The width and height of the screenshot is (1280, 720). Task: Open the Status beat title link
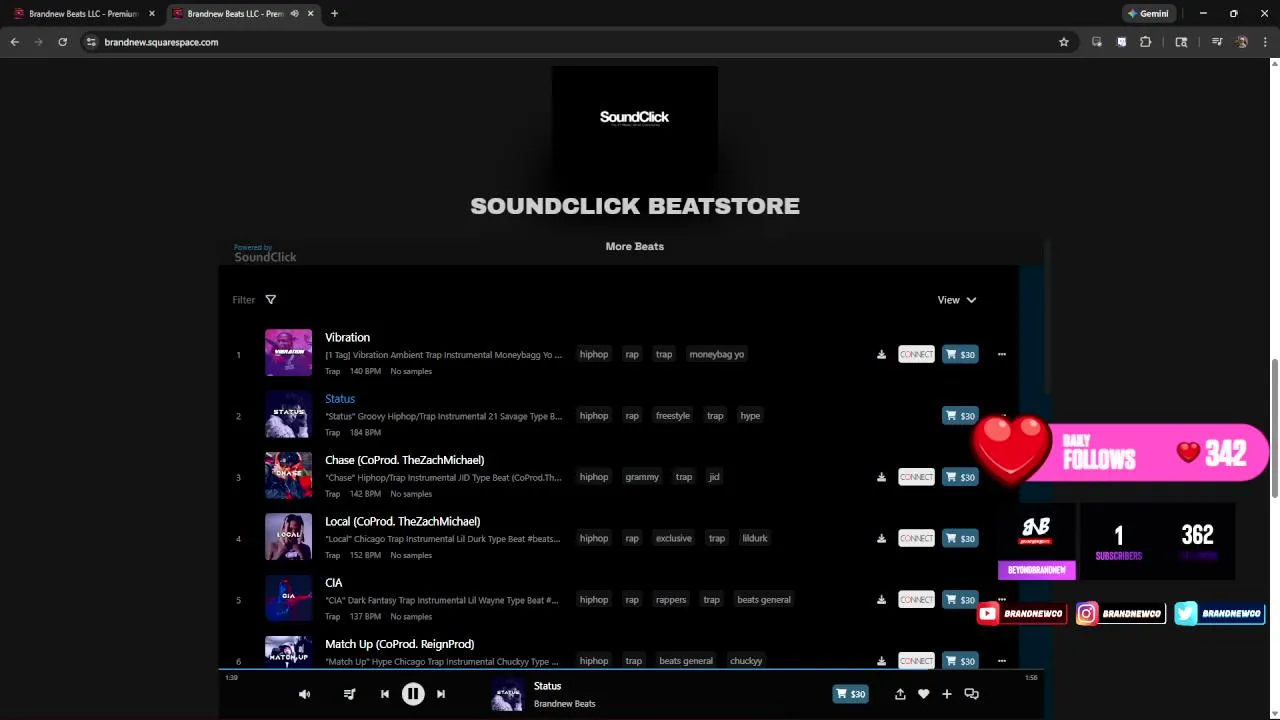pos(340,399)
